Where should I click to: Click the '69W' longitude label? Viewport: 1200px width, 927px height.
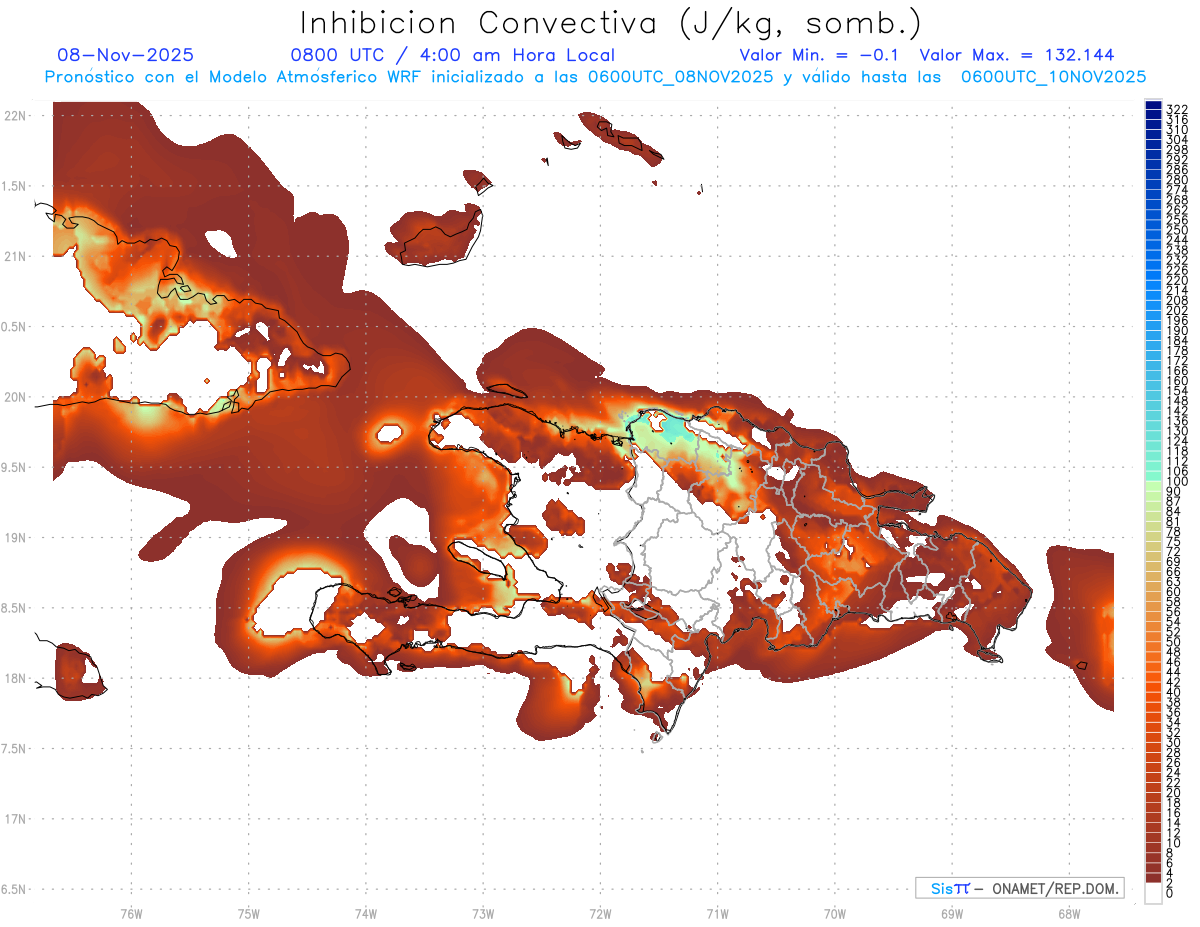pyautogui.click(x=952, y=913)
